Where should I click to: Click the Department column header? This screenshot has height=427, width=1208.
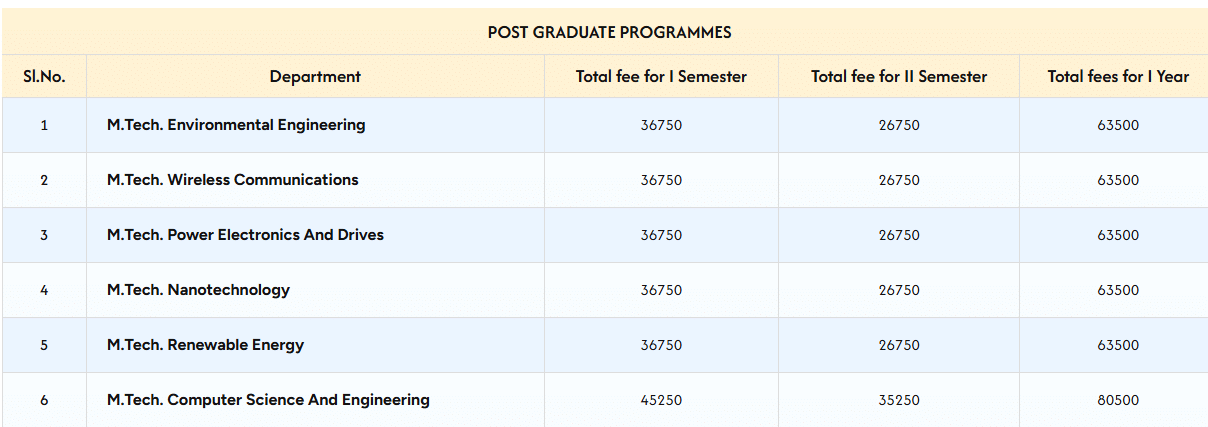pyautogui.click(x=315, y=76)
